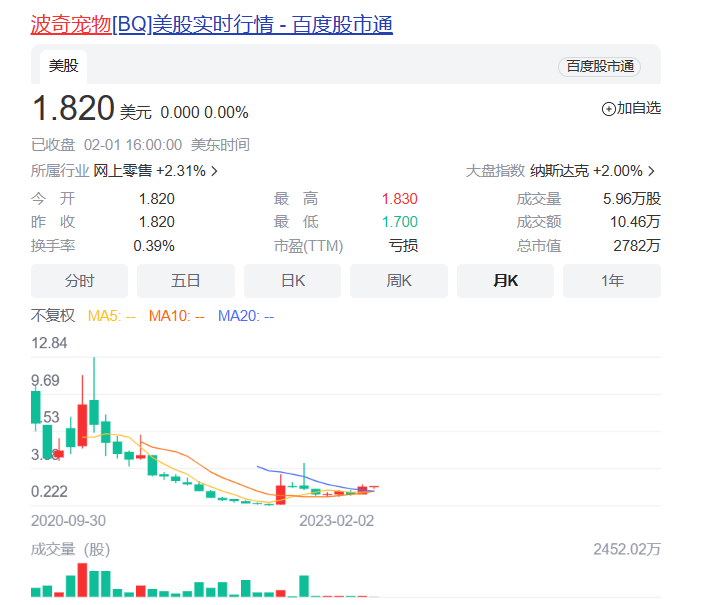
Task: Click the 不复权 adjustment option
Action: 53,316
